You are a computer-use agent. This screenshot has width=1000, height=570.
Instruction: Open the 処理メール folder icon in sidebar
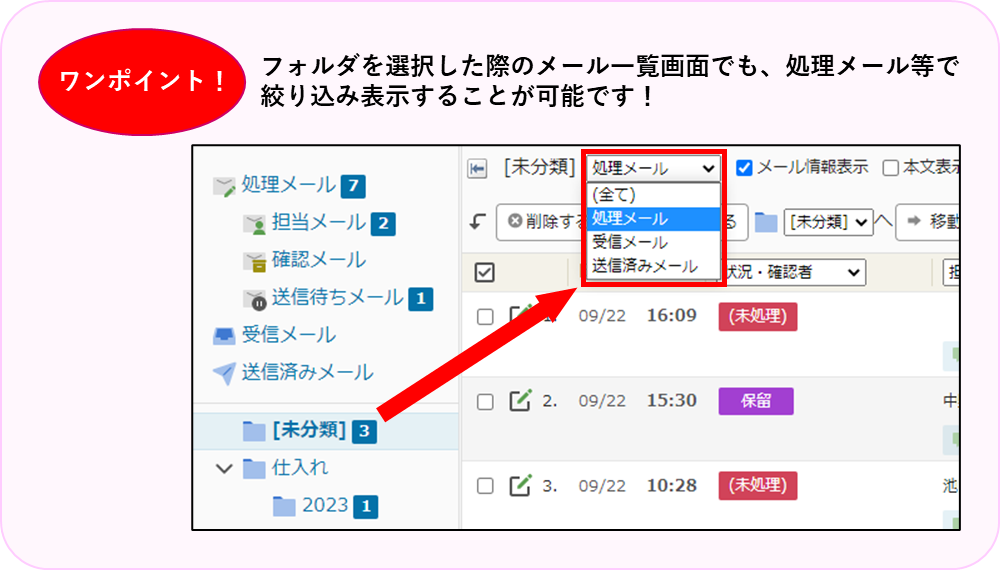tap(224, 186)
